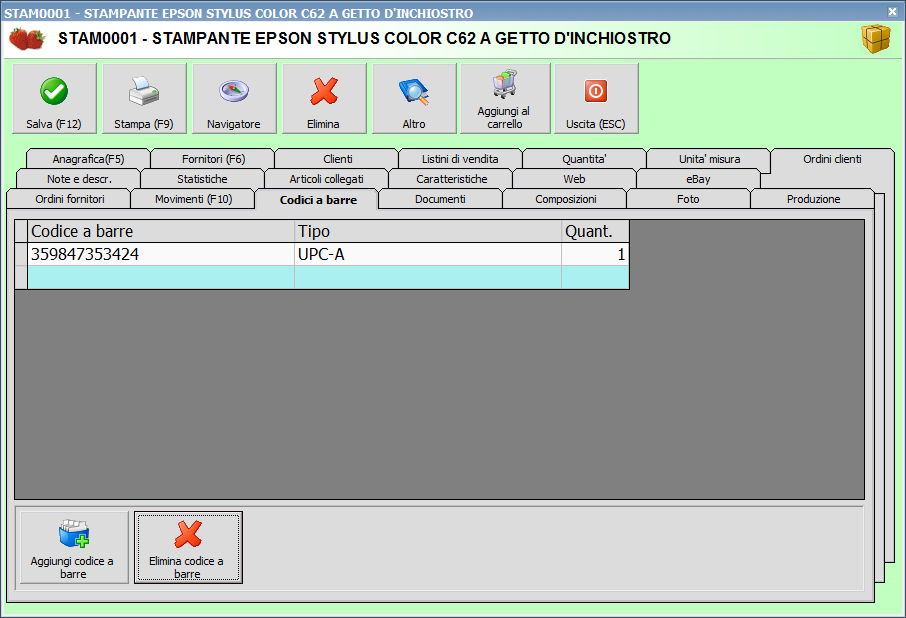Click the Salva (F12) green checkmark button
This screenshot has height=618, width=906.
[54, 99]
